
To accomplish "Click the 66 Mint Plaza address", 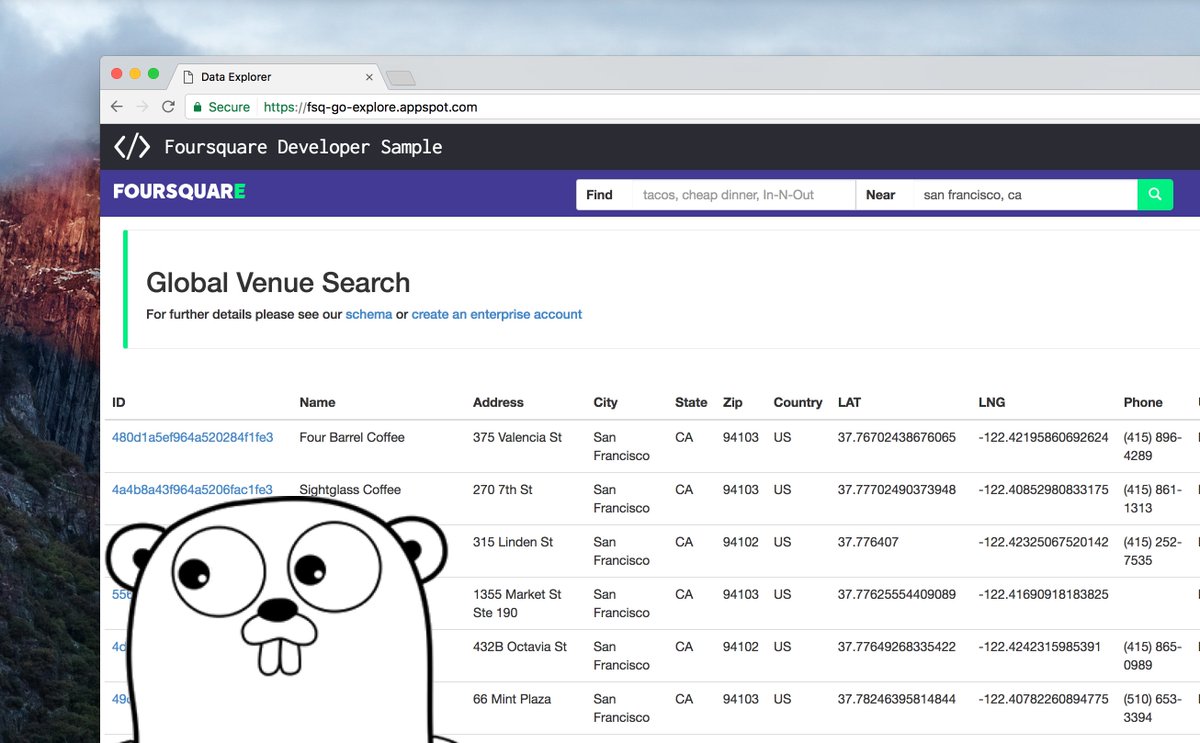I will [x=512, y=698].
